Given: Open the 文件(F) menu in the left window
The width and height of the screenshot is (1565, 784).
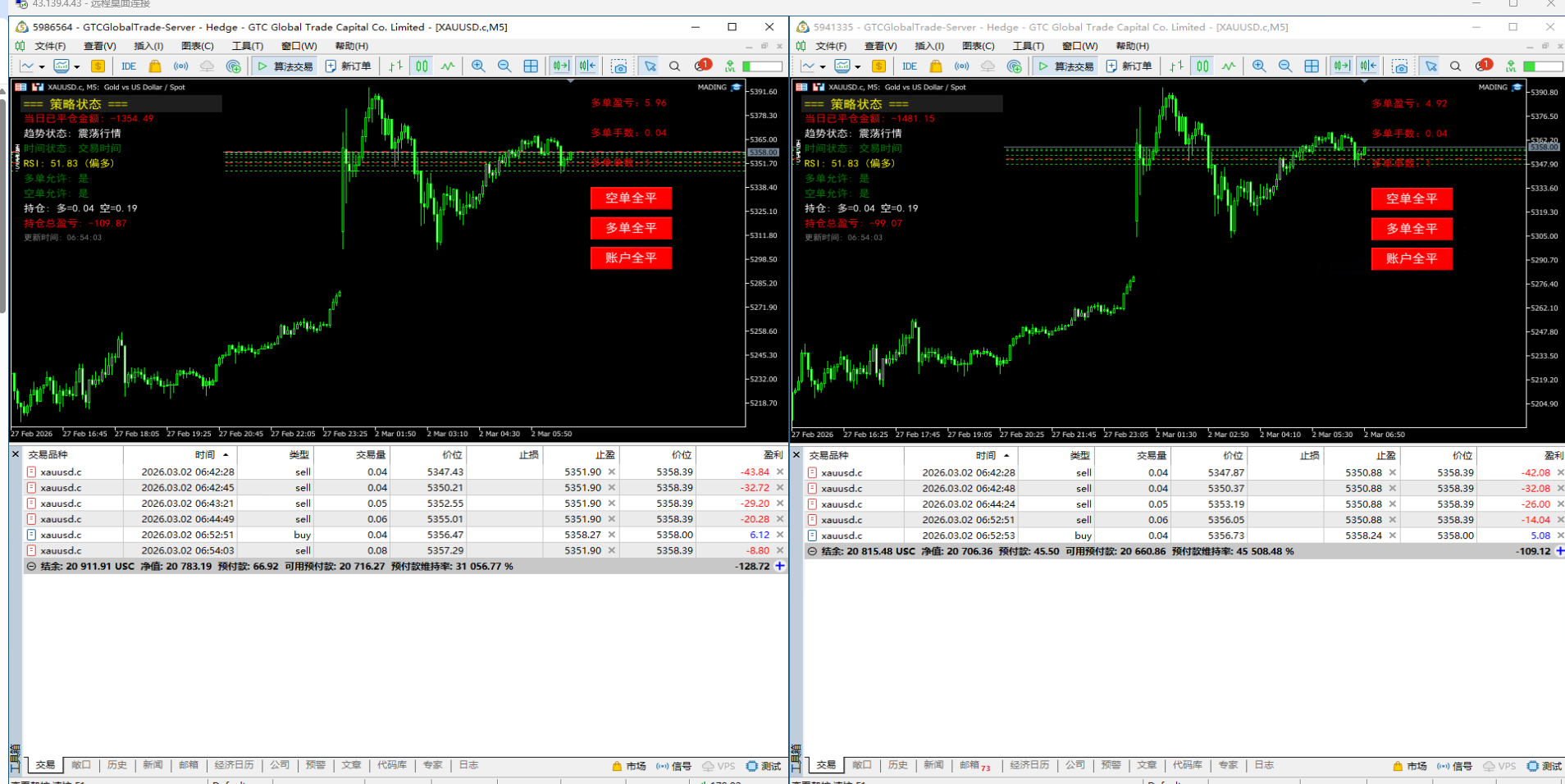Looking at the screenshot, I should 50,46.
